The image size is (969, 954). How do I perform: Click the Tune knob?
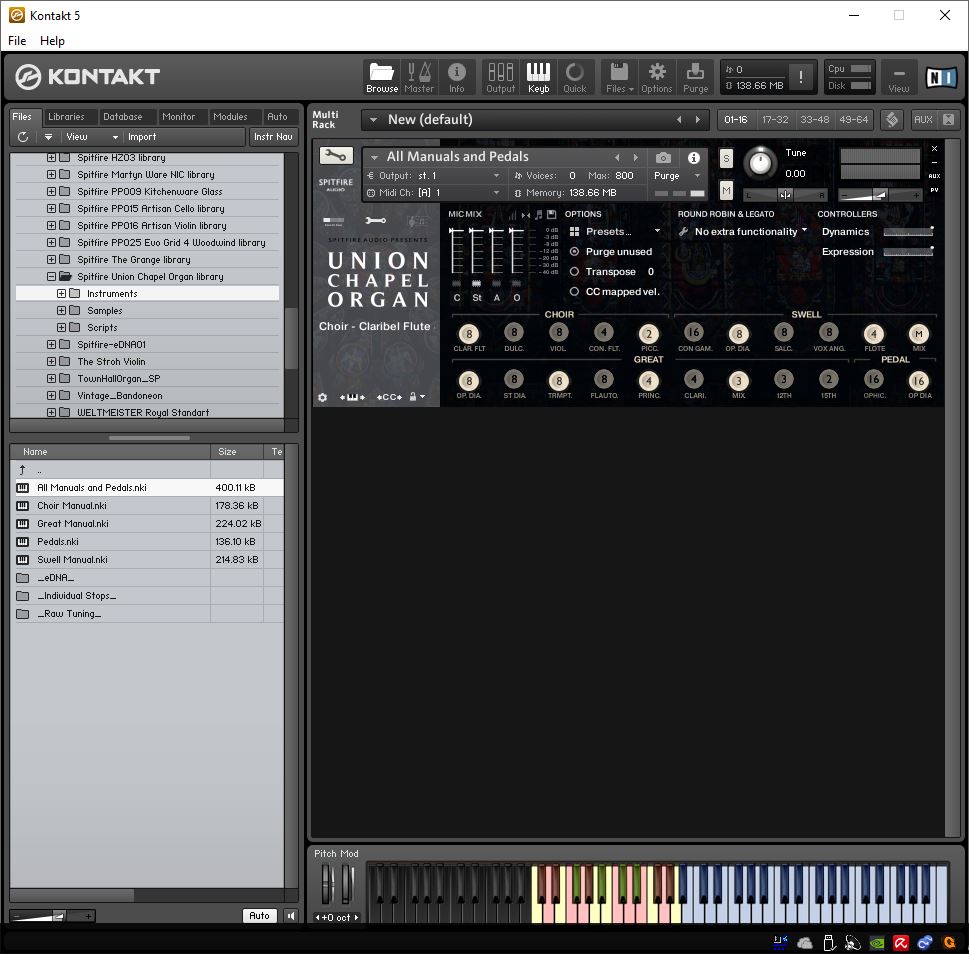(760, 163)
